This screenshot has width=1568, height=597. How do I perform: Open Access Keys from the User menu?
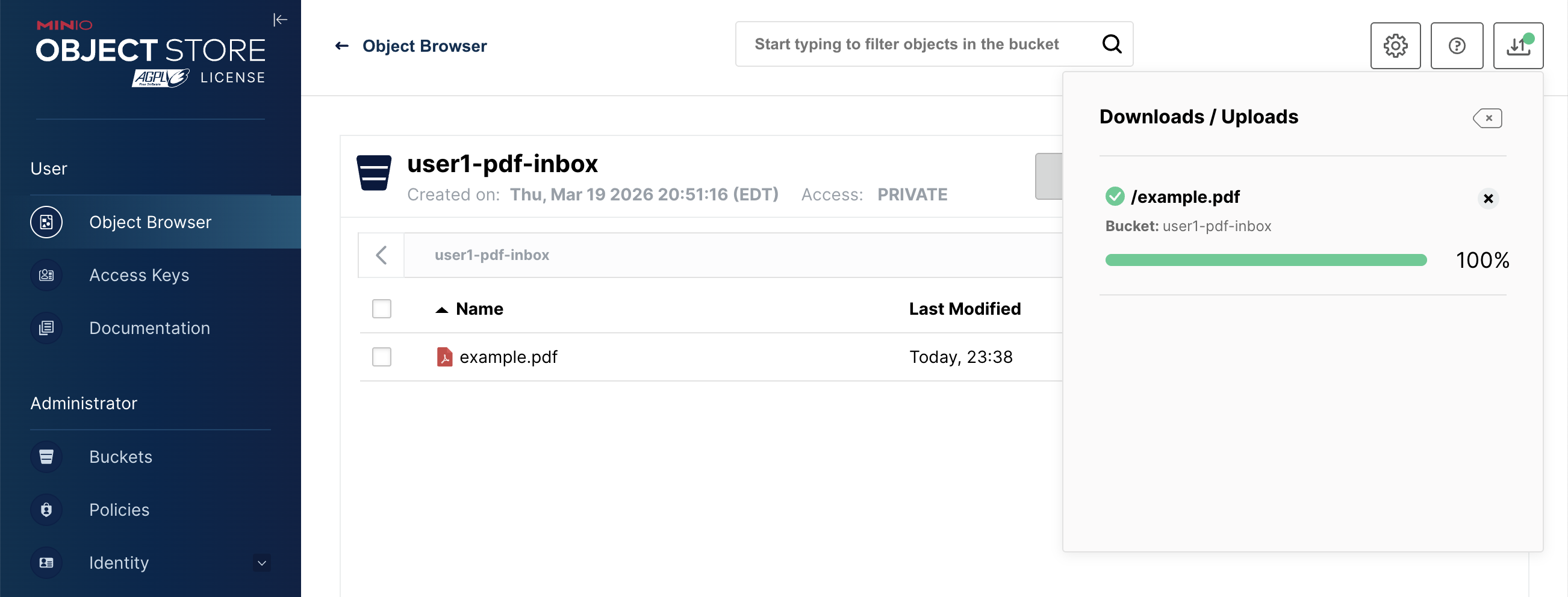(138, 275)
